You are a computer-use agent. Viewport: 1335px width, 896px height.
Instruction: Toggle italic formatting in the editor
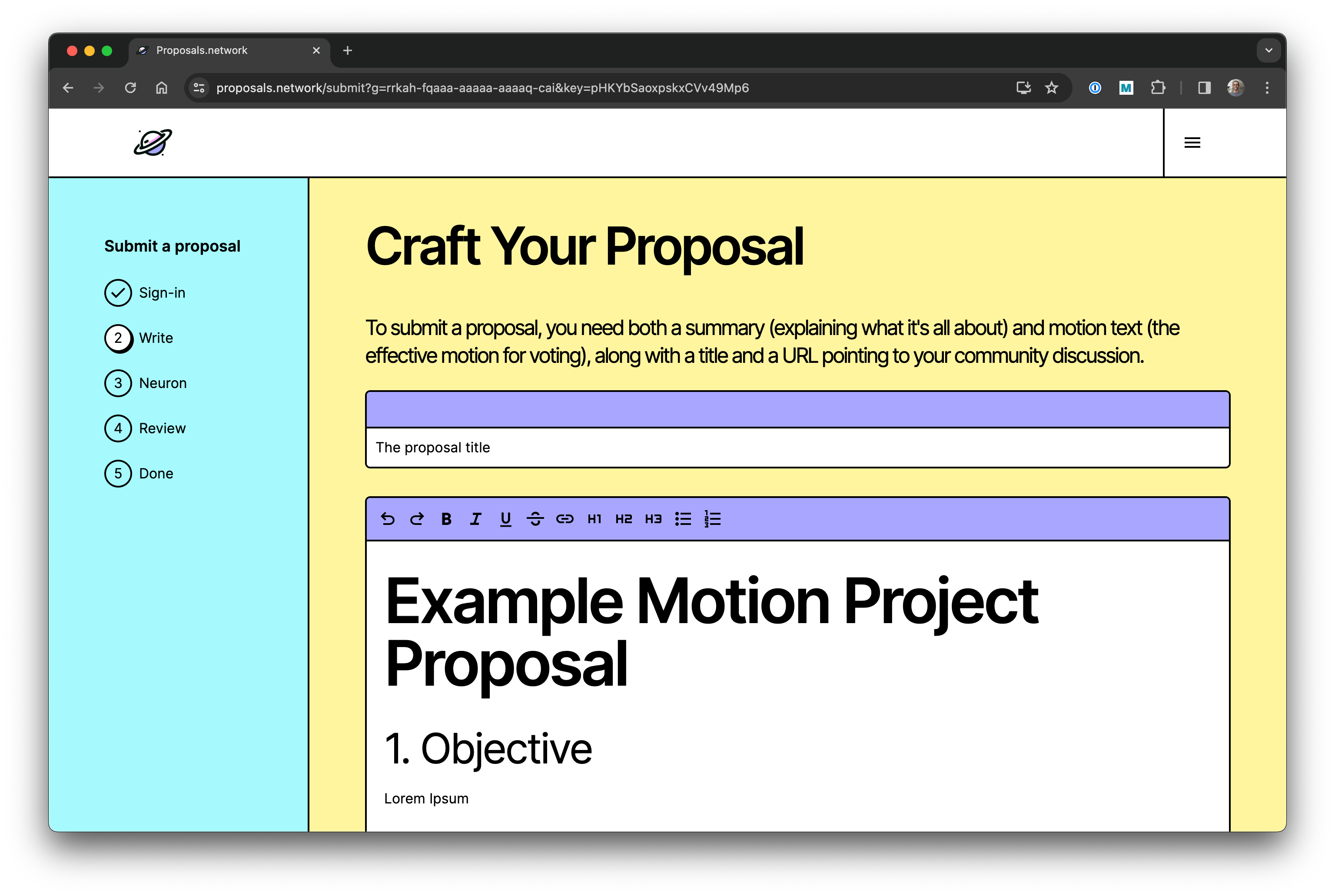[475, 519]
